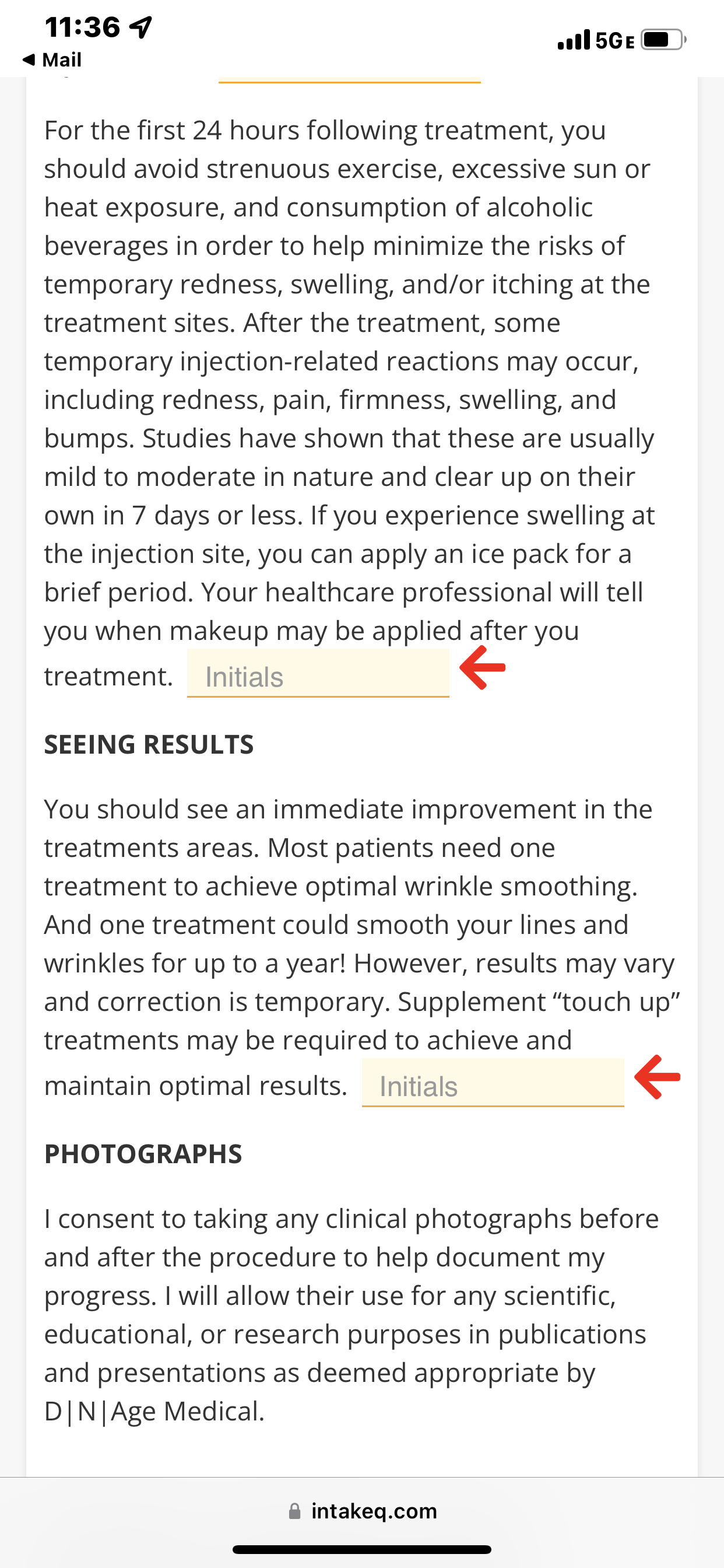Tap the home indicator bar

coord(362,1550)
